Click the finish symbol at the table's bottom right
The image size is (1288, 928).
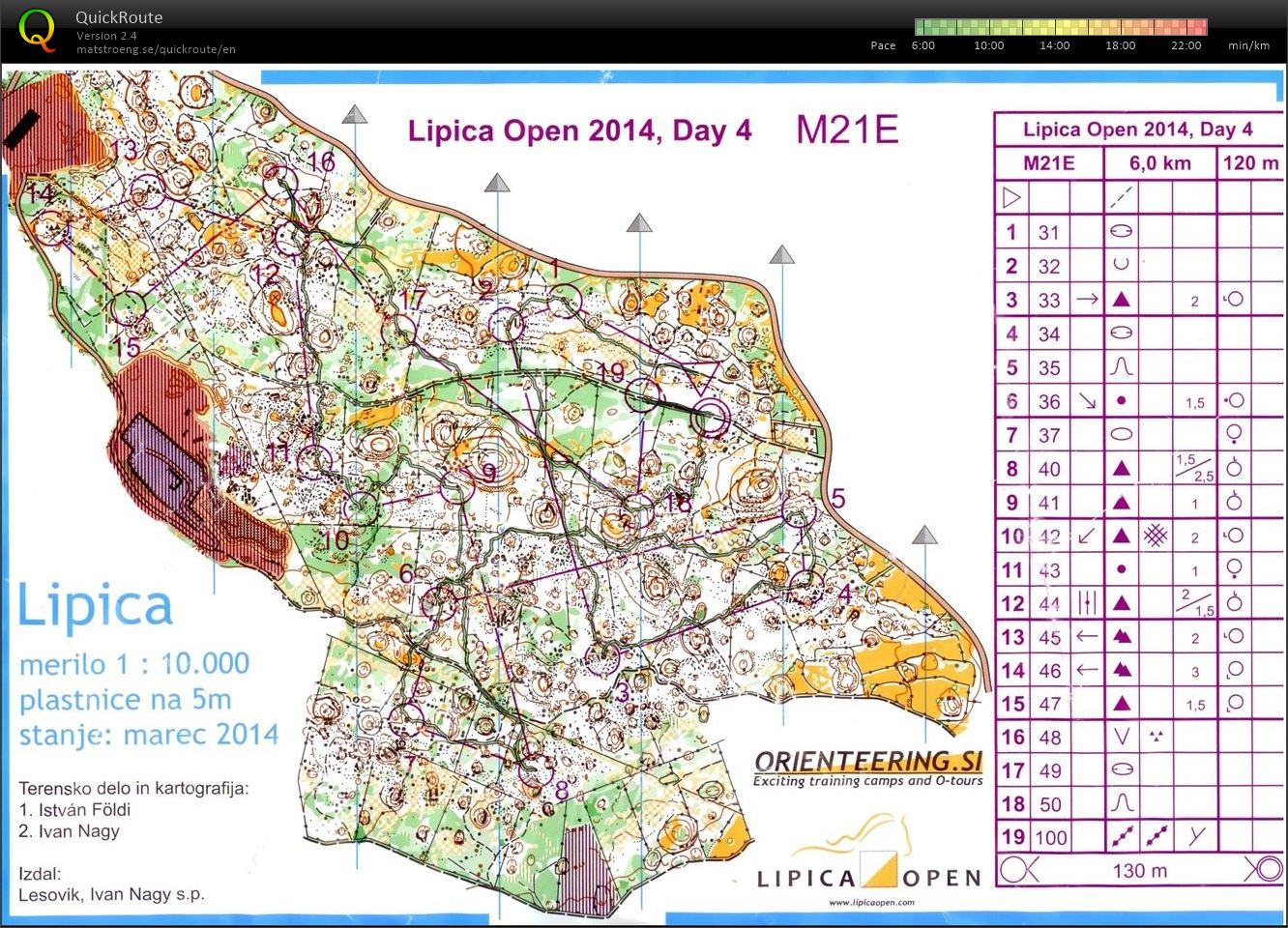pos(1263,869)
